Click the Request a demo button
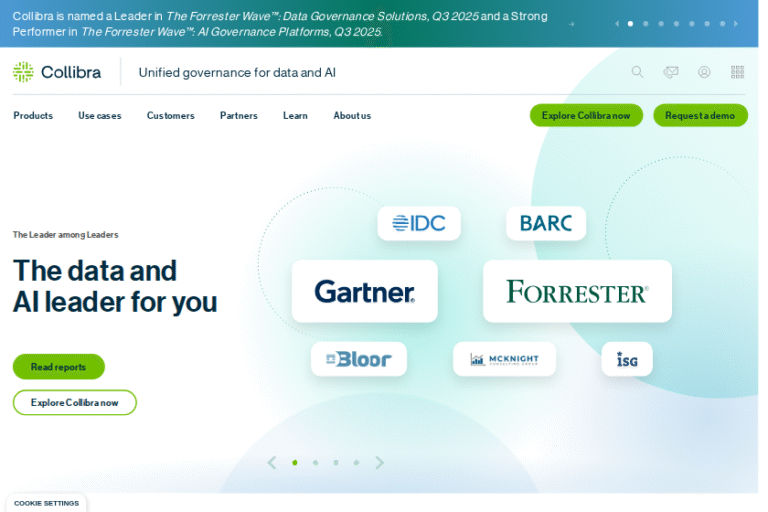The height and width of the screenshot is (512, 768). tap(700, 115)
